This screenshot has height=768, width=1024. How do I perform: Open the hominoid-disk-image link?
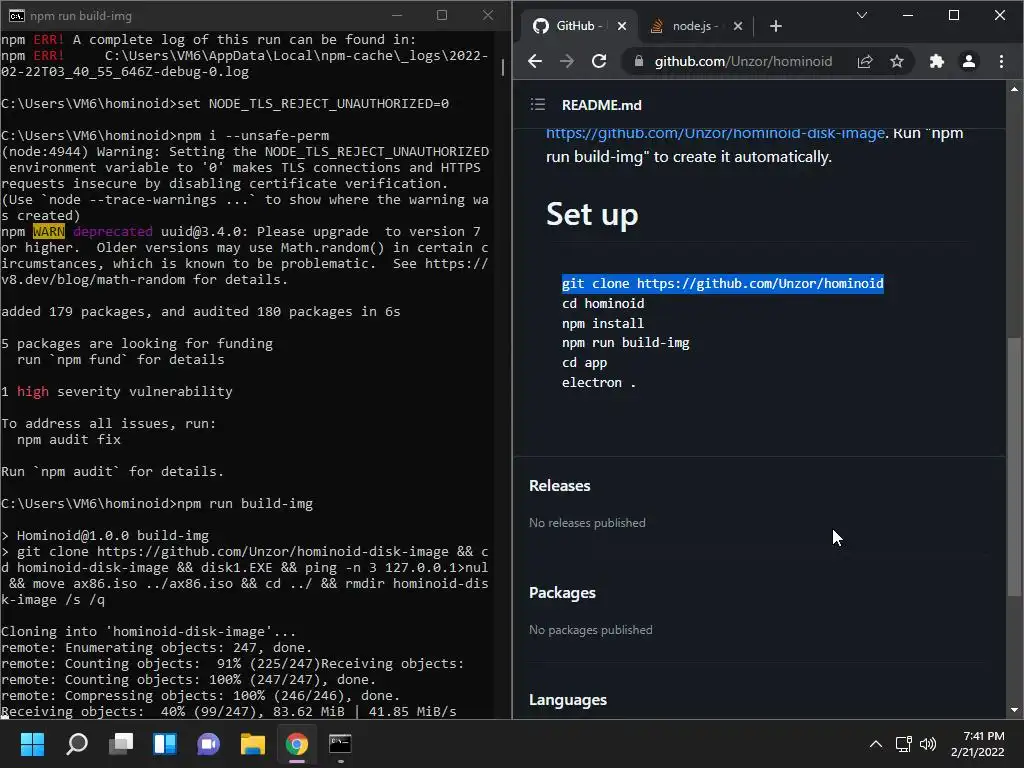tap(715, 133)
